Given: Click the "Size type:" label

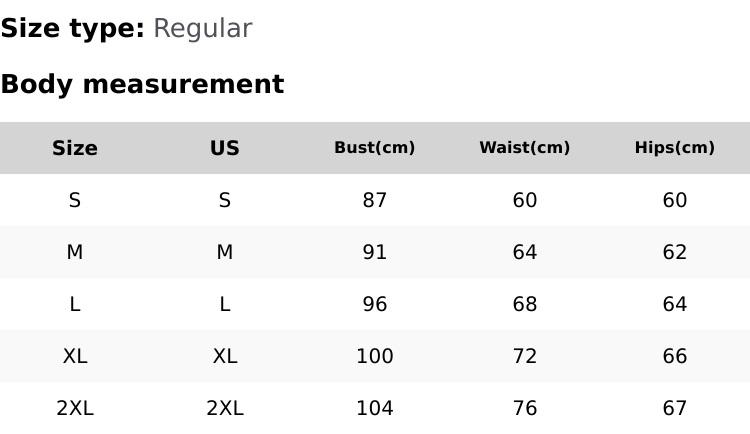Looking at the screenshot, I should [x=72, y=29].
